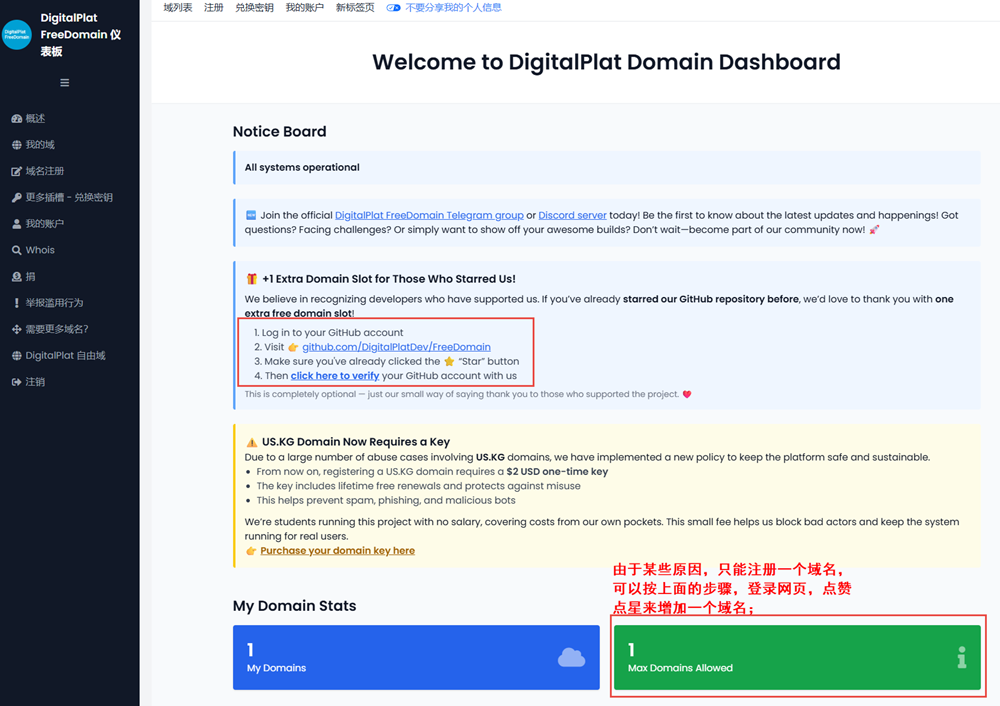This screenshot has height=706, width=1000.
Task: Select 域列表 in the top navigation
Action: click(x=177, y=8)
